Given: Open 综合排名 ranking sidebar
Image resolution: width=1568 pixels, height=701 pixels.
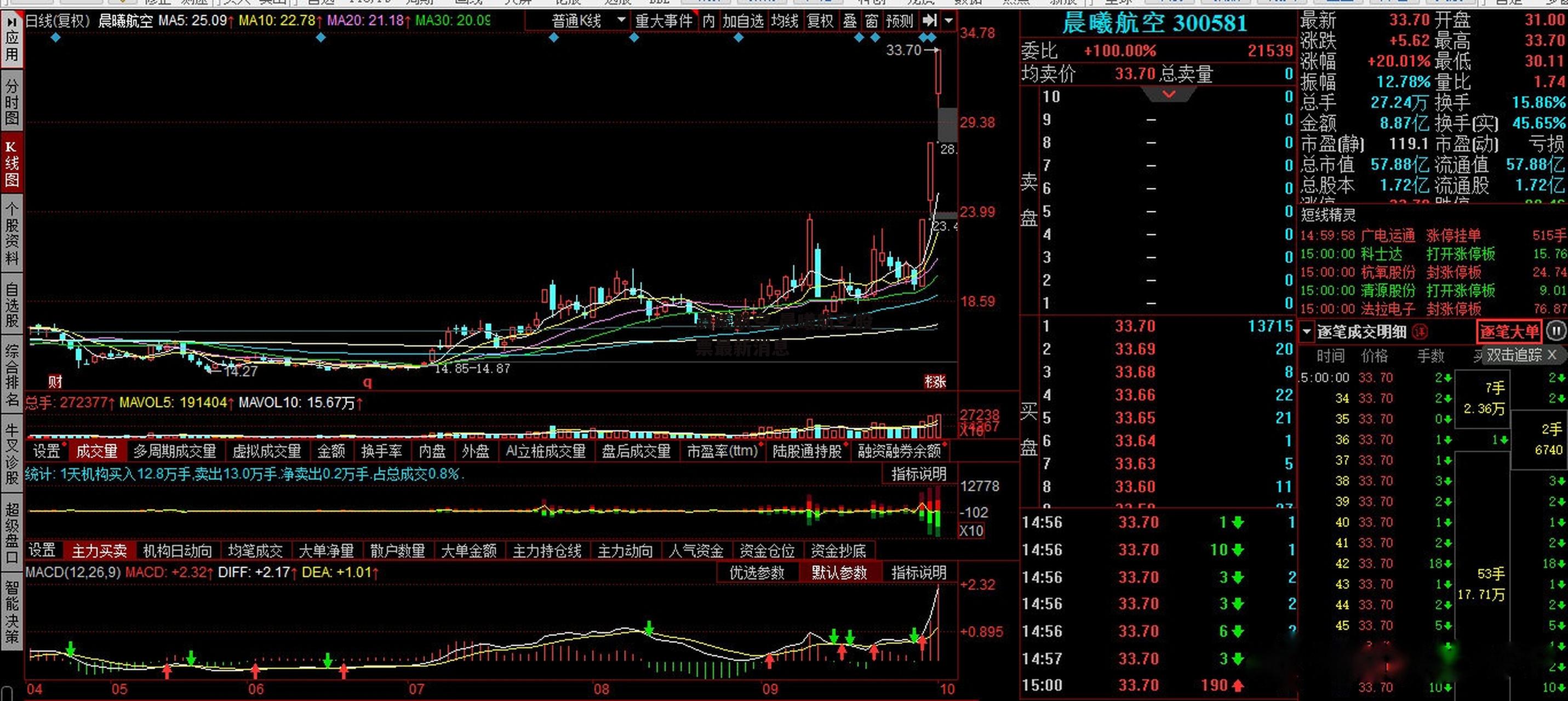Looking at the screenshot, I should coord(11,375).
